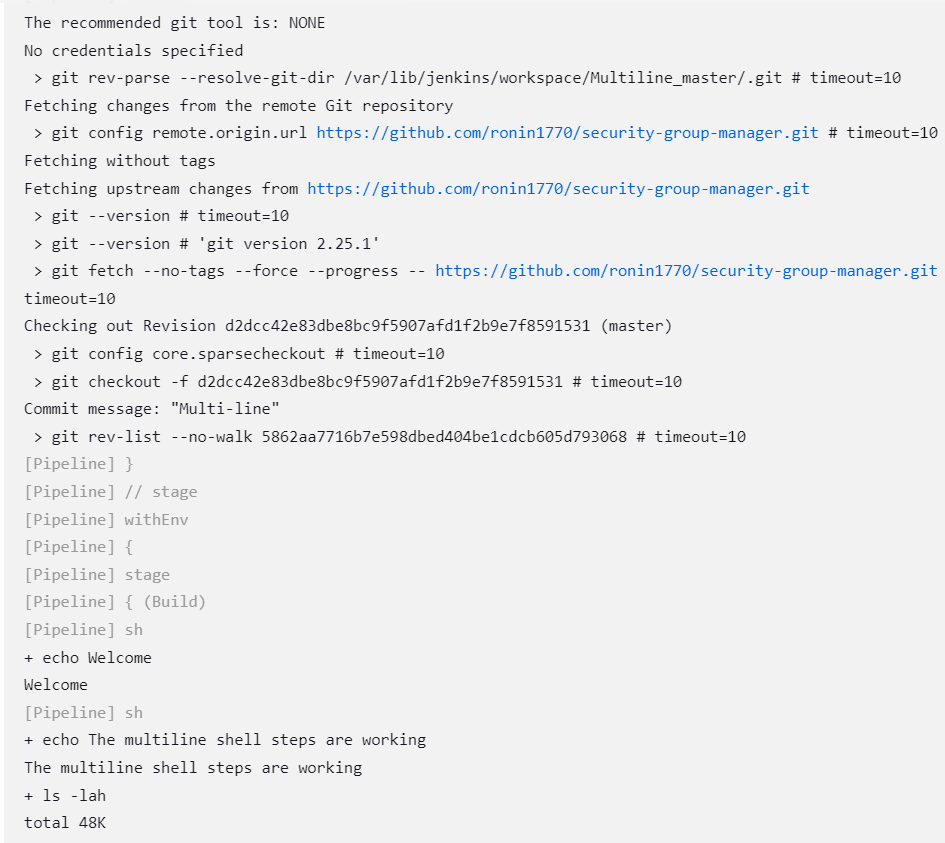Open the GitHub link in the remote.origin.url line
This screenshot has height=843, width=945.
[x=567, y=133]
